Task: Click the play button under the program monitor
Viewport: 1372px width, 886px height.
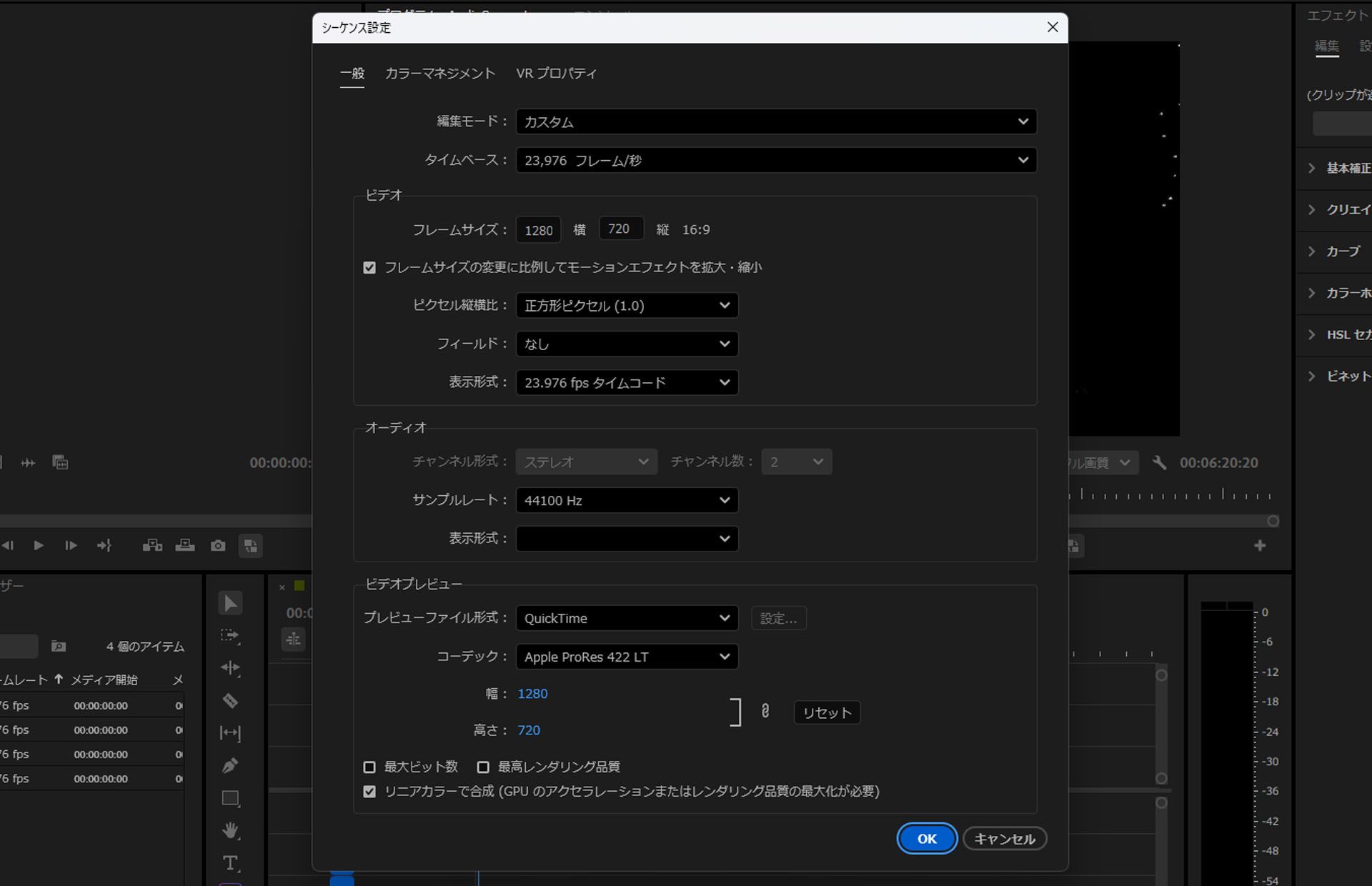Action: point(39,545)
